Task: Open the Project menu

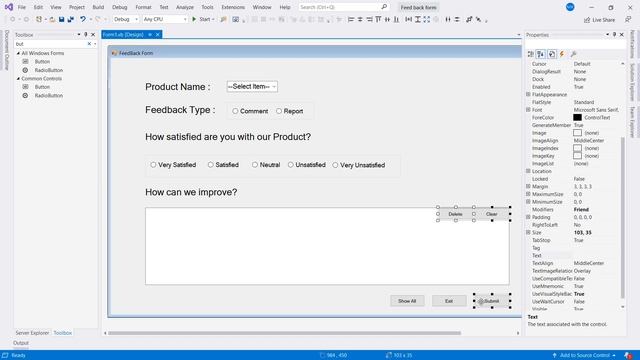Action: coord(77,7)
